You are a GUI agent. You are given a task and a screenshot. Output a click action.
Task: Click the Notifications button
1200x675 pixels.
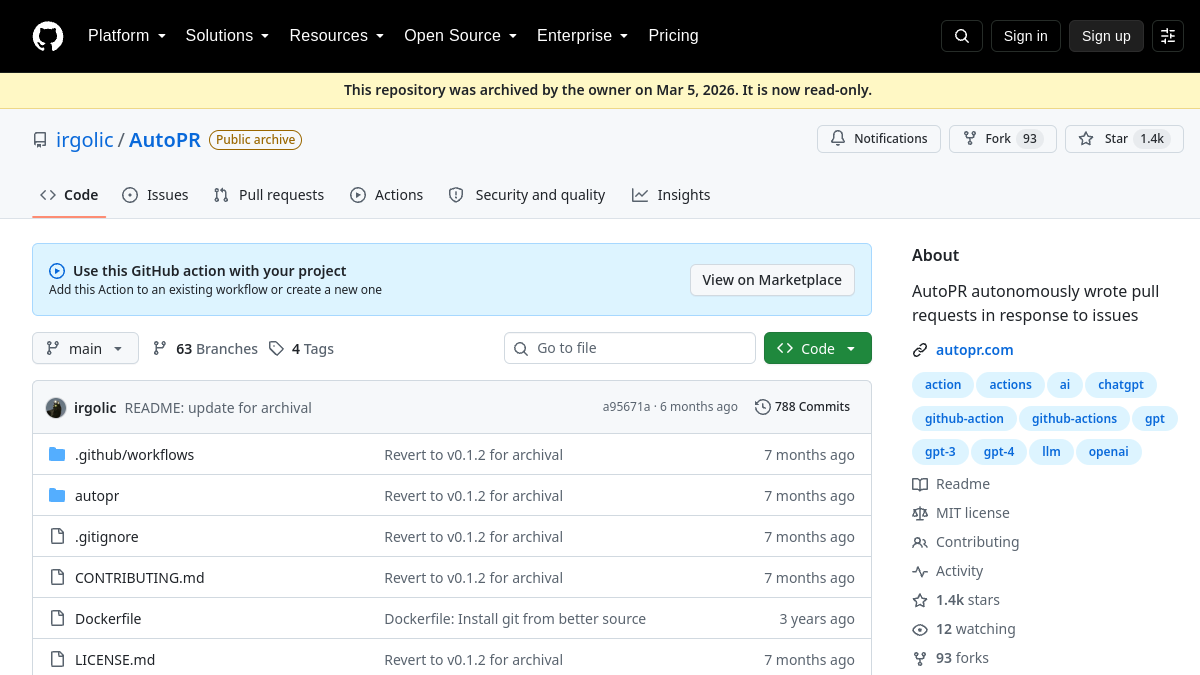click(879, 139)
